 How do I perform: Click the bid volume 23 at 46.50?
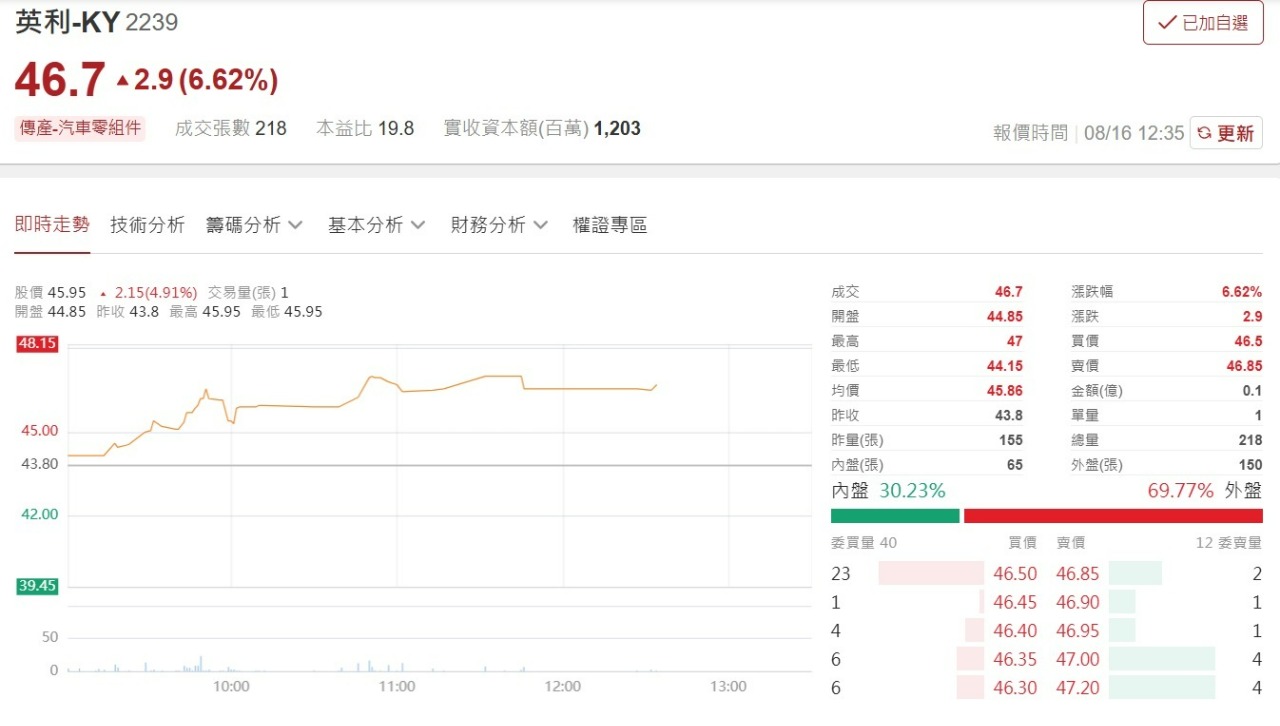tap(840, 573)
